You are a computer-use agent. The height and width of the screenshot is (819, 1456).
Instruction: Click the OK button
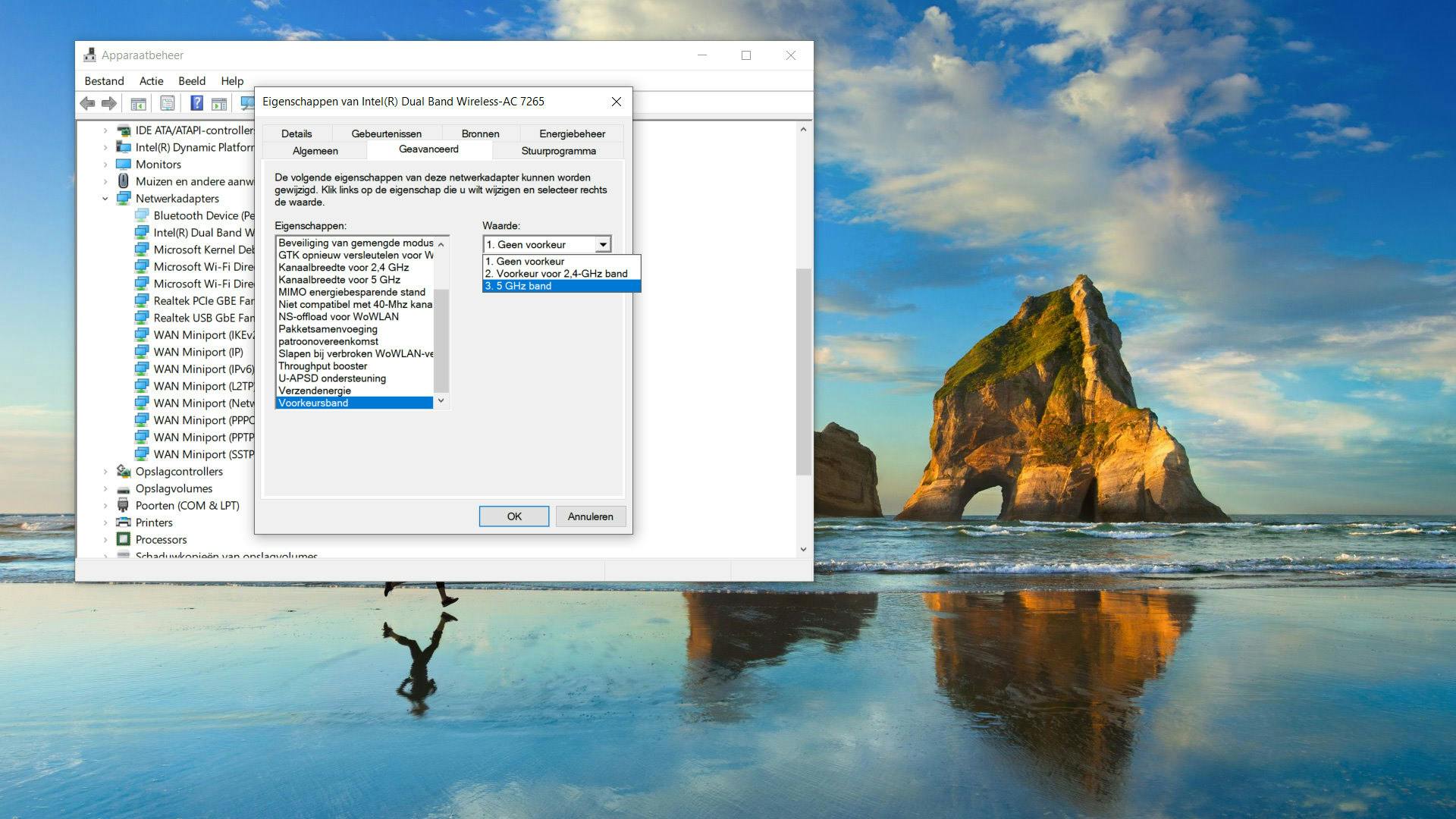tap(514, 516)
